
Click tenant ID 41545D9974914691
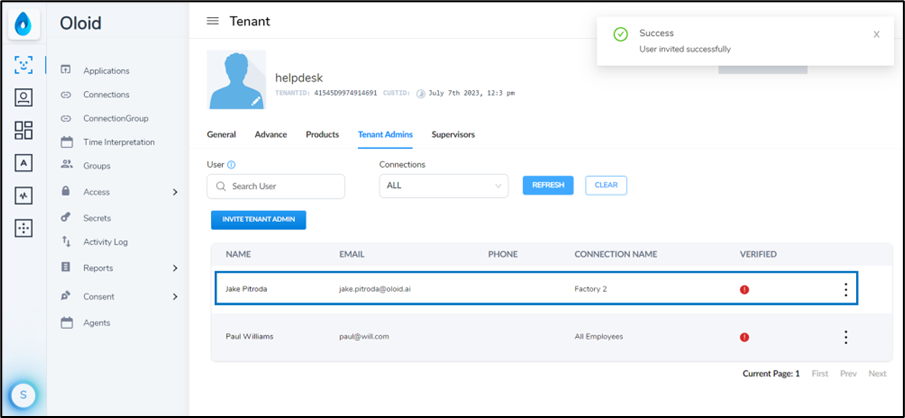[345, 93]
